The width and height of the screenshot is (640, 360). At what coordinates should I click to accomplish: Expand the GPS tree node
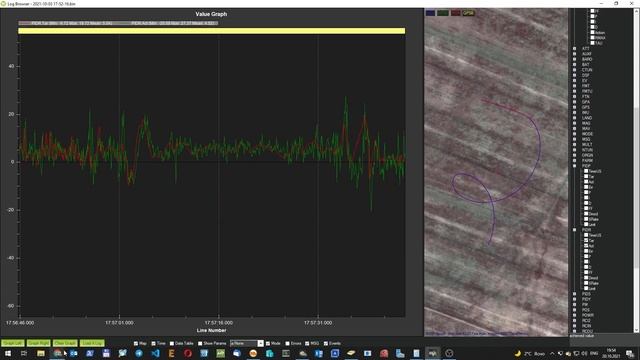pos(575,107)
